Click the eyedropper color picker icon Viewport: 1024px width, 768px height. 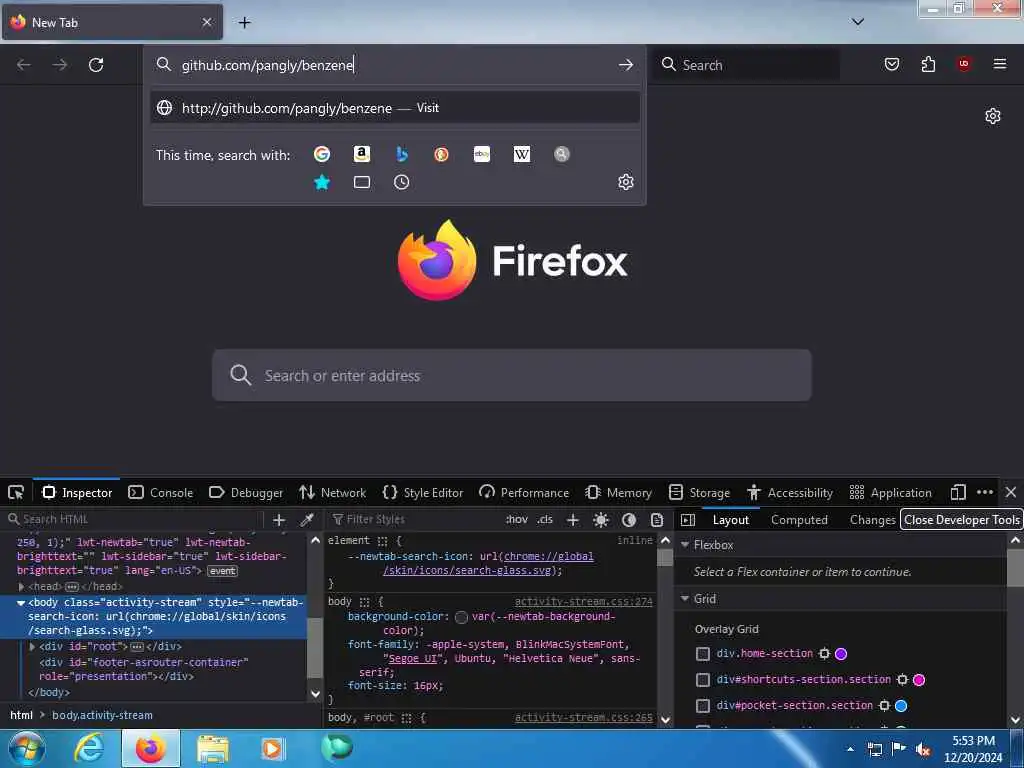[x=306, y=520]
